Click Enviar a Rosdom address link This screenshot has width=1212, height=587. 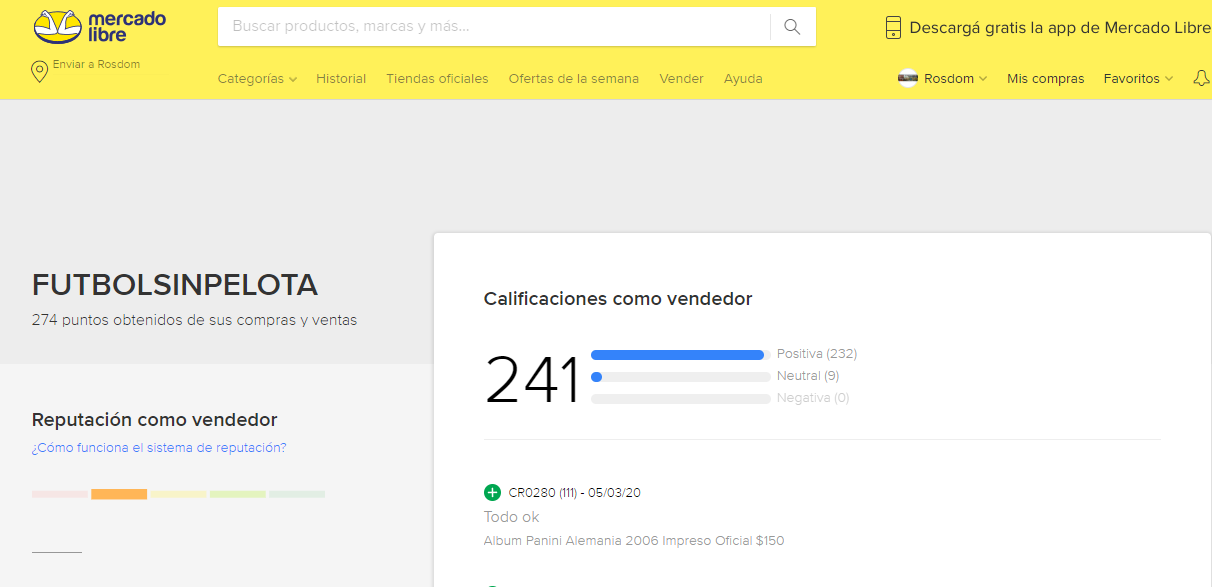pos(96,64)
